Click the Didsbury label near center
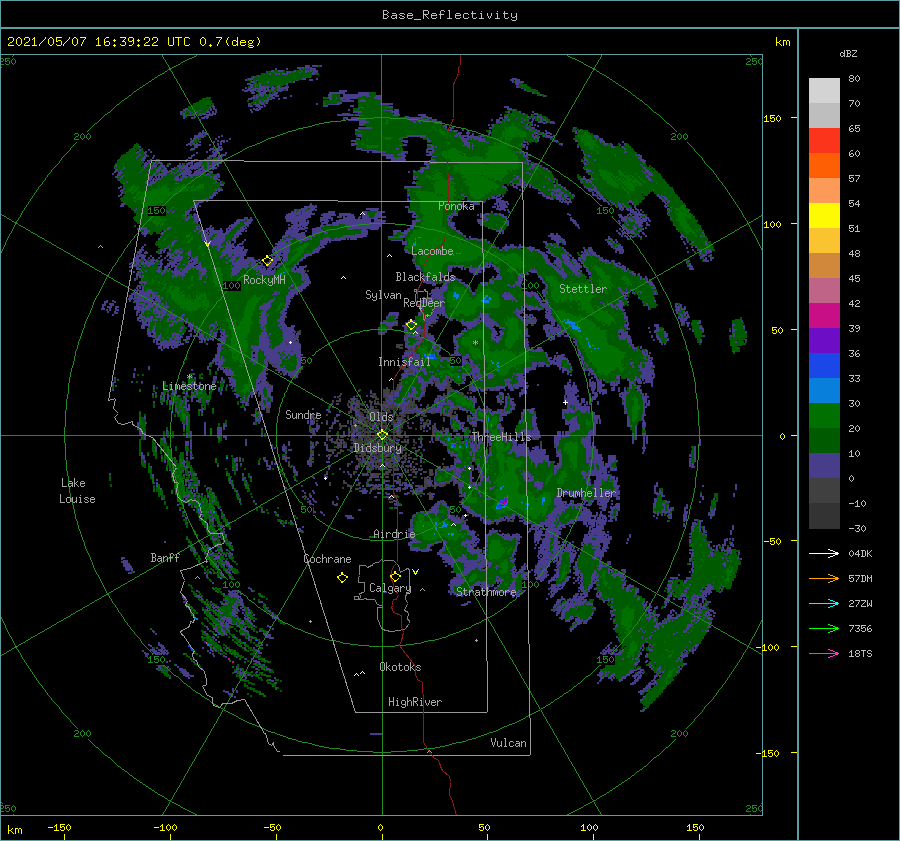Image resolution: width=900 pixels, height=841 pixels. [x=377, y=448]
